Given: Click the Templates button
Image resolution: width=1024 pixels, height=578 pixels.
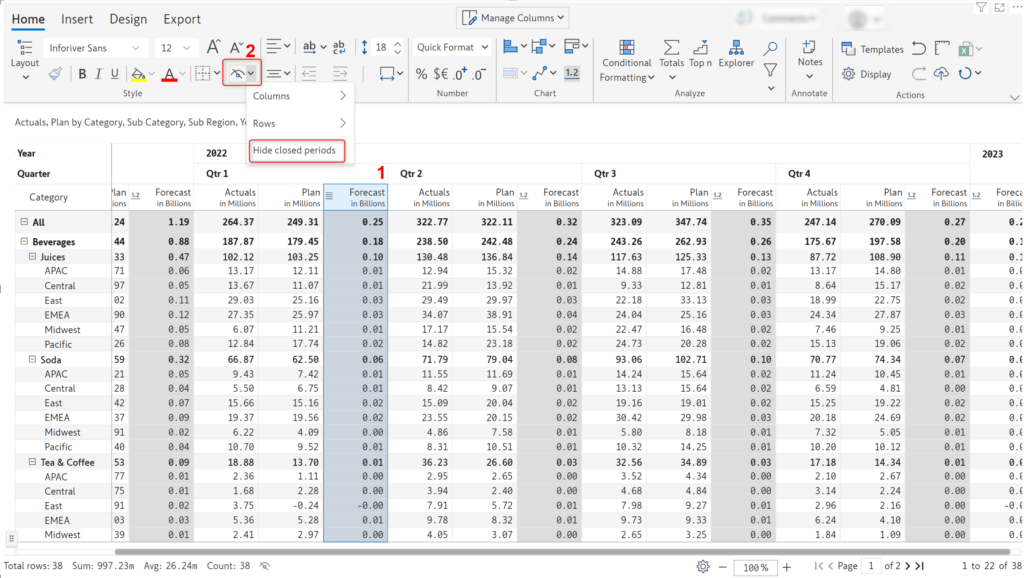Looking at the screenshot, I should pyautogui.click(x=872, y=48).
